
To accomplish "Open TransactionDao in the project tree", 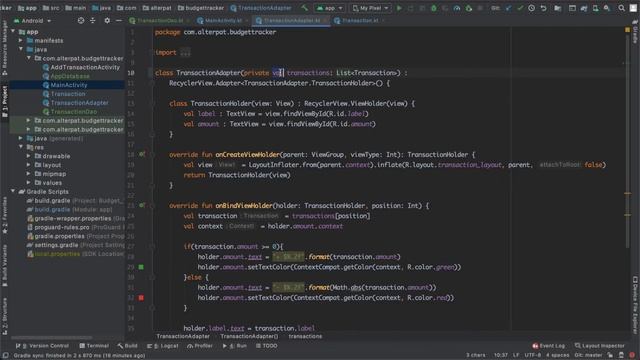I will click(x=70, y=112).
